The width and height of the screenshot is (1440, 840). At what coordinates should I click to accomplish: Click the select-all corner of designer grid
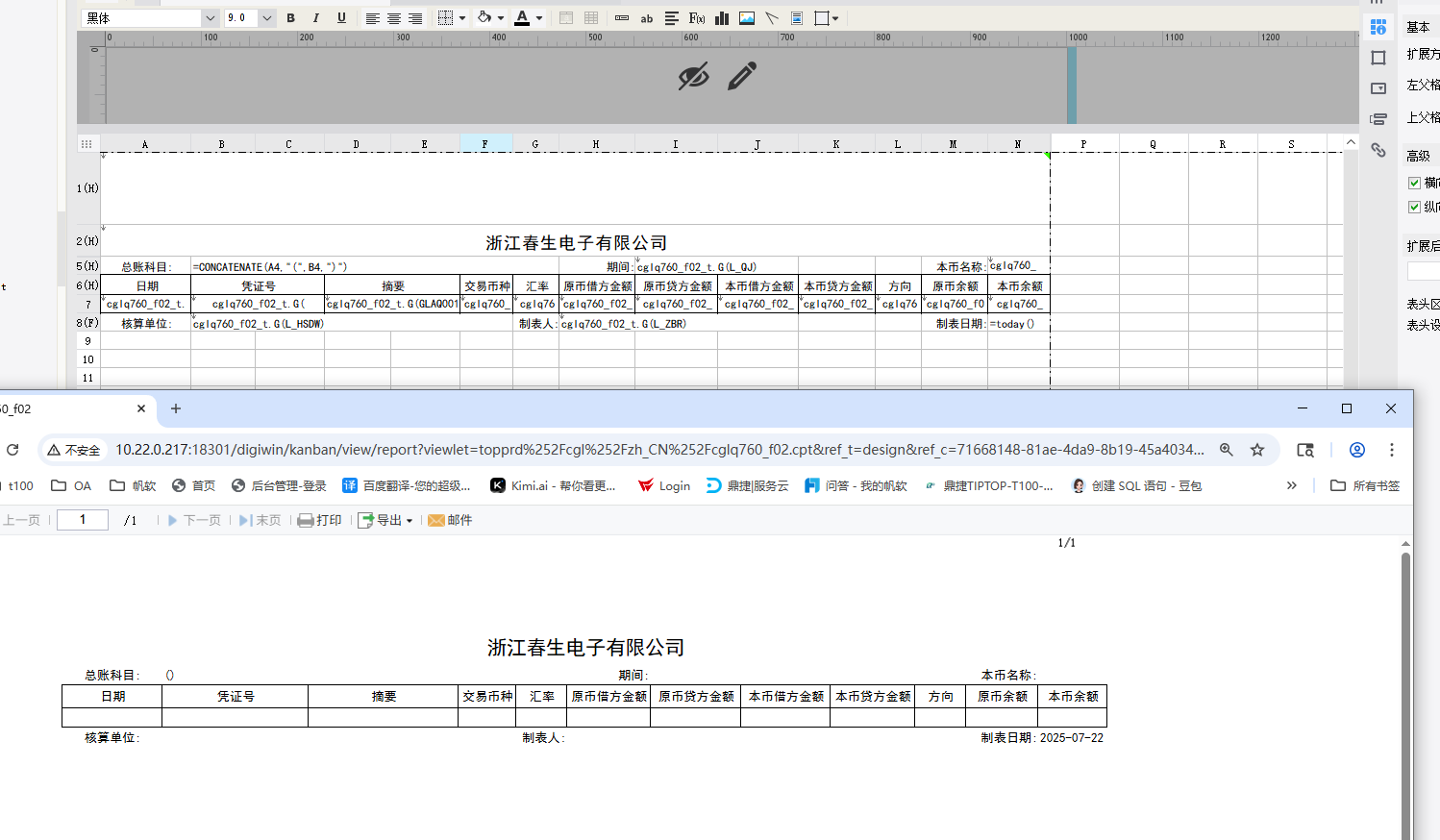[x=87, y=144]
